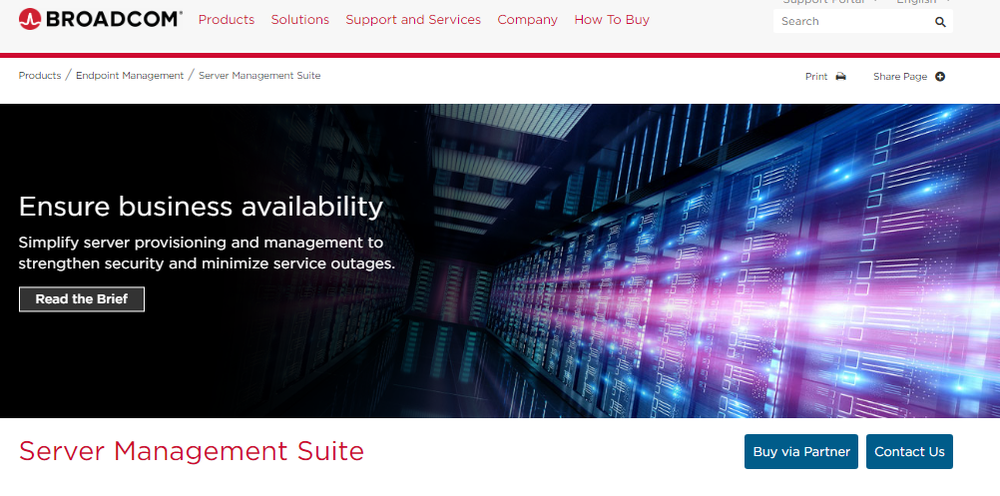Go to Products breadcrumb
The height and width of the screenshot is (496, 1000).
pyautogui.click(x=40, y=75)
